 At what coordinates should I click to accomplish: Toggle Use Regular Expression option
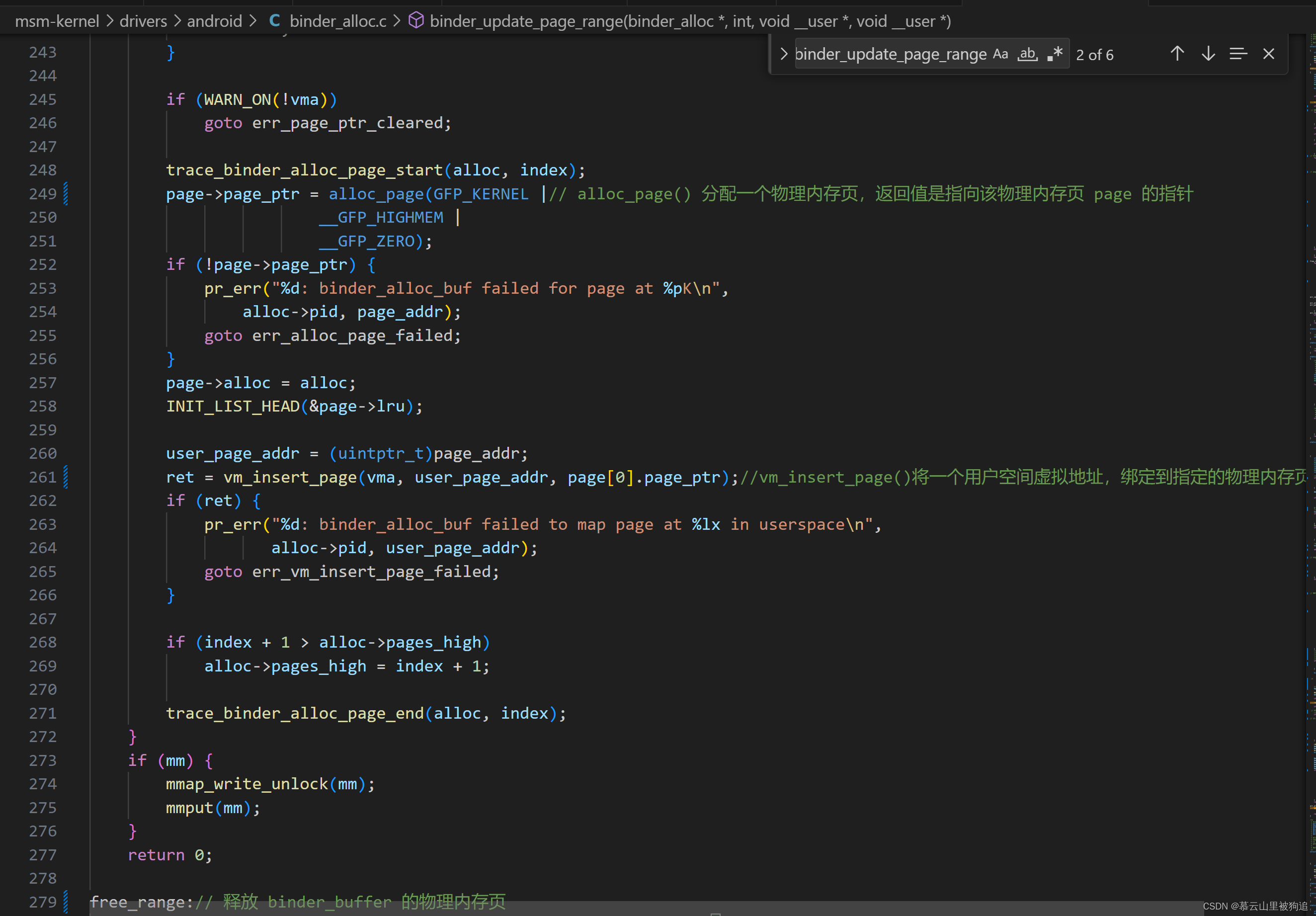1055,54
